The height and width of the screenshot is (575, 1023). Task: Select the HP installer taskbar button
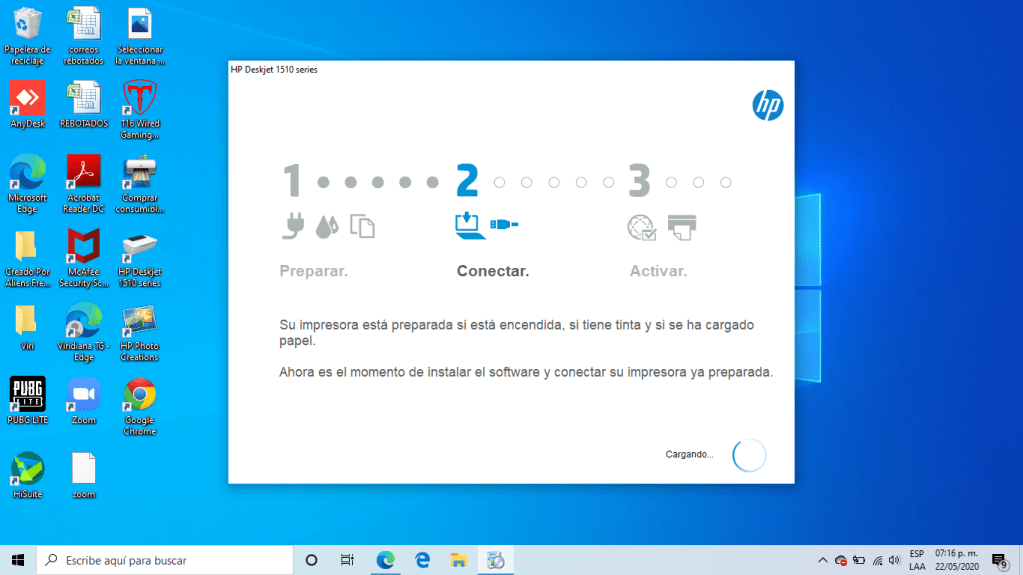[495, 560]
